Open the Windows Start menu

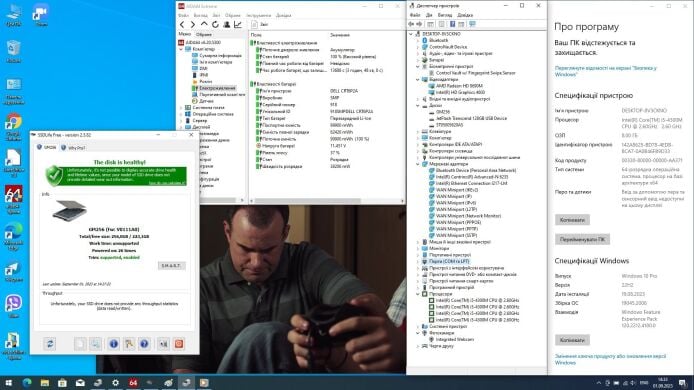[x=8, y=382]
